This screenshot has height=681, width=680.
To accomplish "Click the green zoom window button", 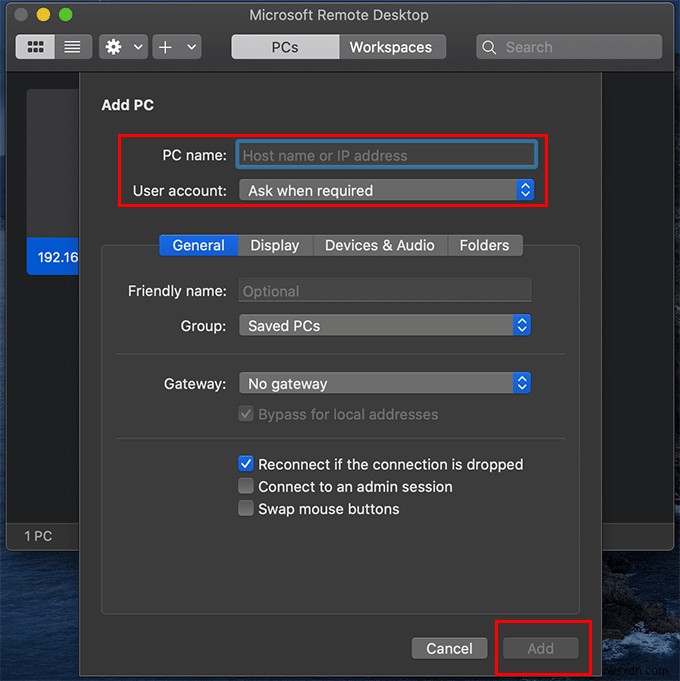I will 66,15.
